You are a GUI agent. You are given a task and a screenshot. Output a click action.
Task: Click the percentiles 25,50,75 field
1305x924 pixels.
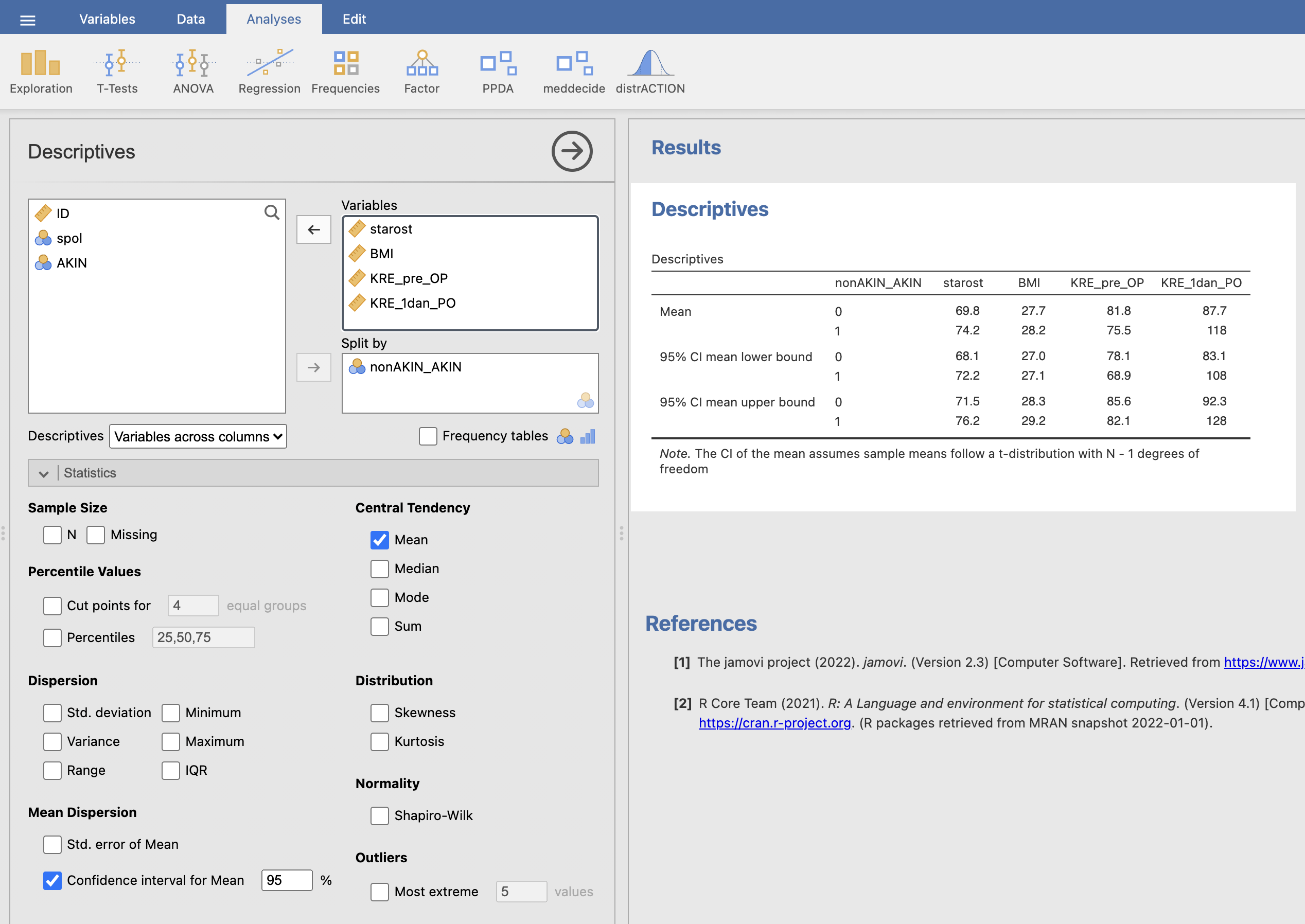204,637
